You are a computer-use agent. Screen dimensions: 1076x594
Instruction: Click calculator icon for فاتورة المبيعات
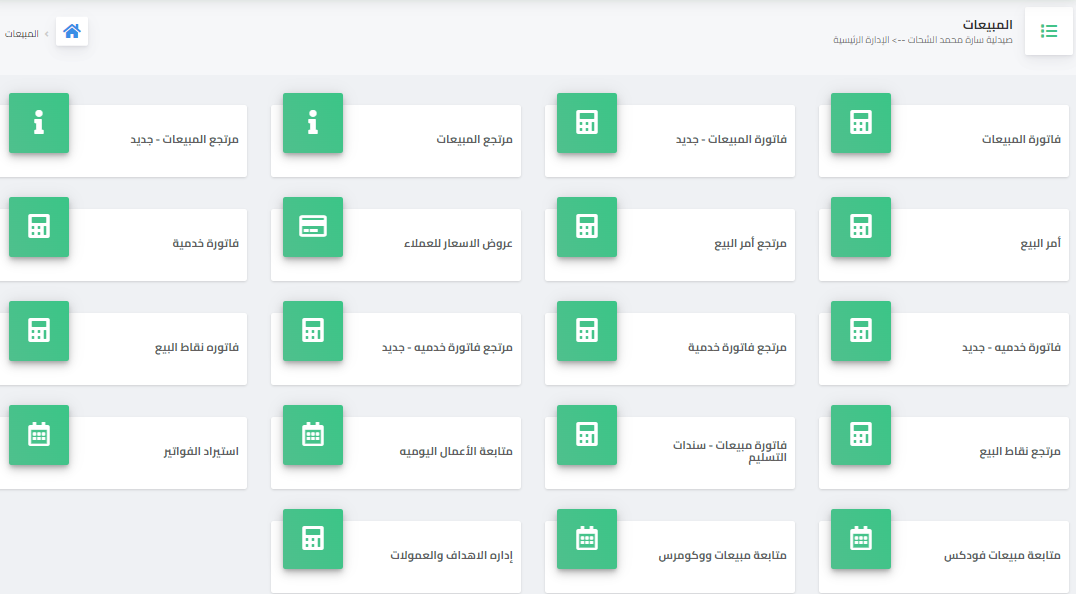point(860,123)
